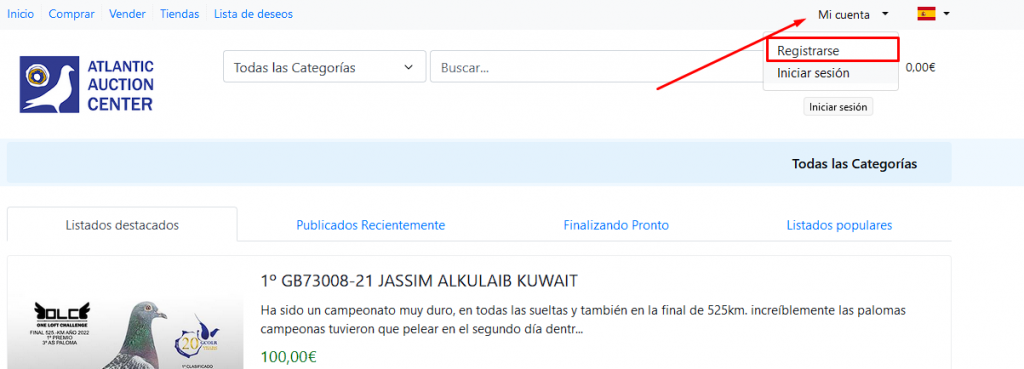
Task: Choose Iniciar sesión in the account dropdown
Action: click(813, 73)
